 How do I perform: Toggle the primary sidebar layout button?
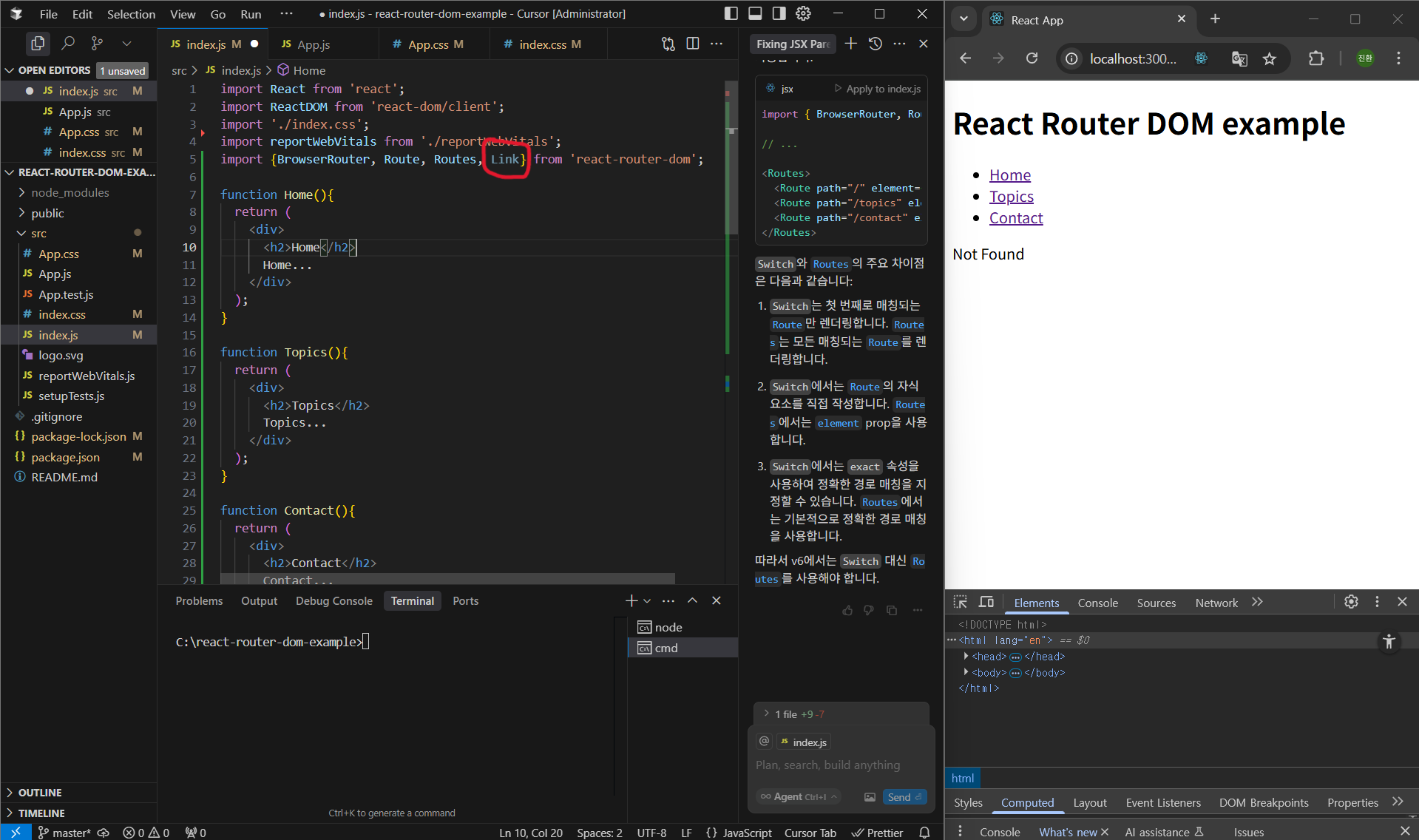coord(731,13)
